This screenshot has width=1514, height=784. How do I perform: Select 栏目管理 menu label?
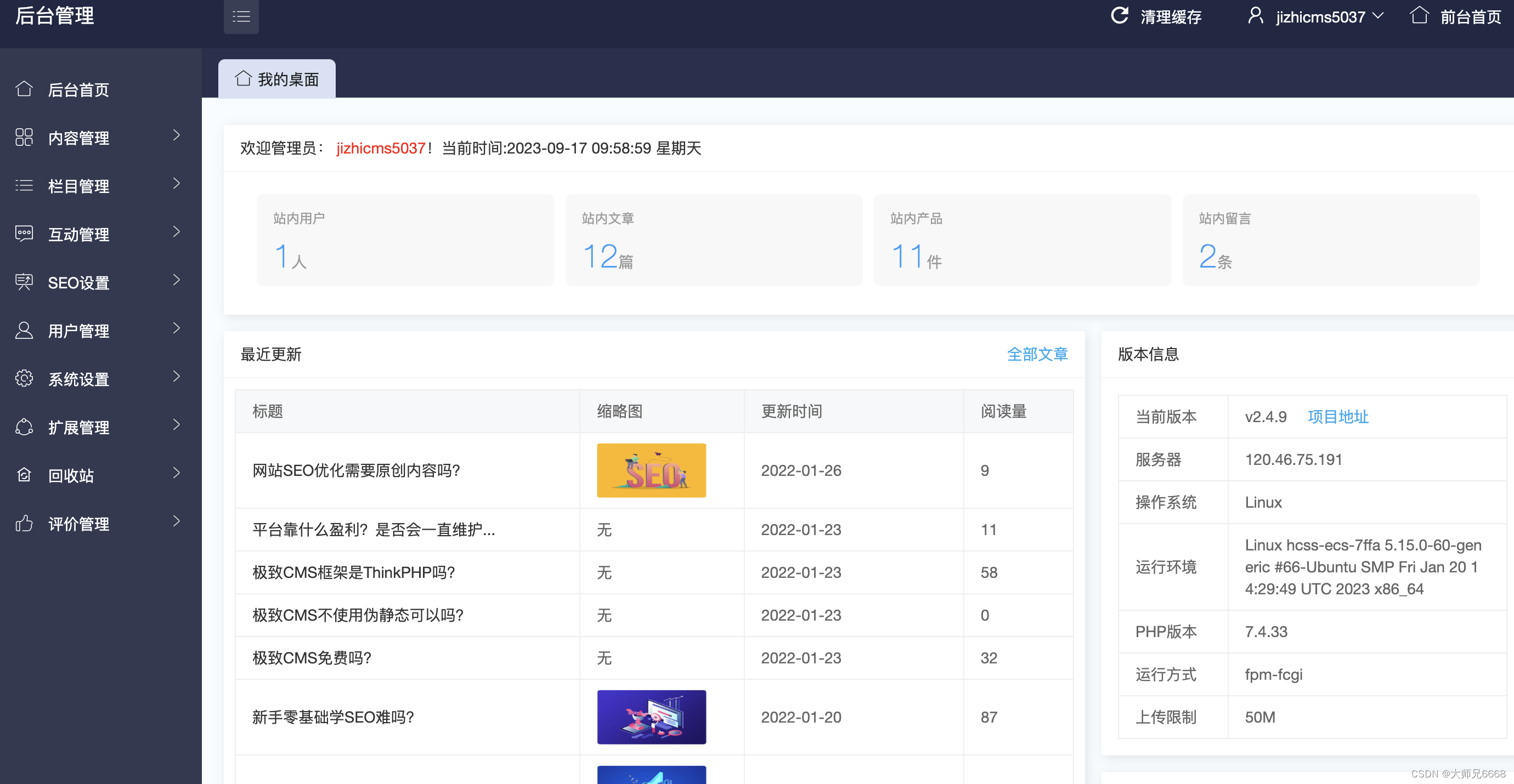point(79,186)
